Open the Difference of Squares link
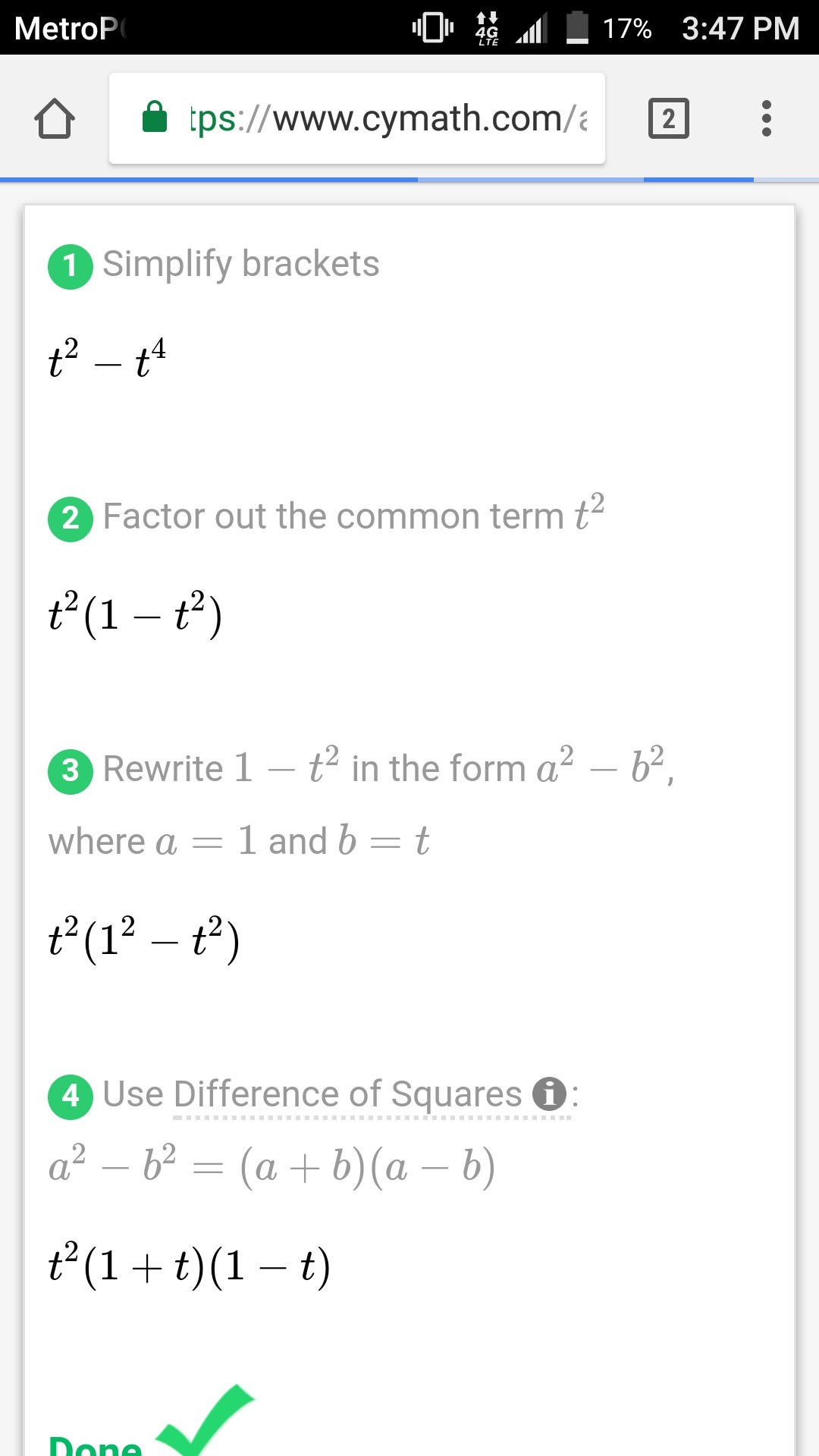 347,1095
